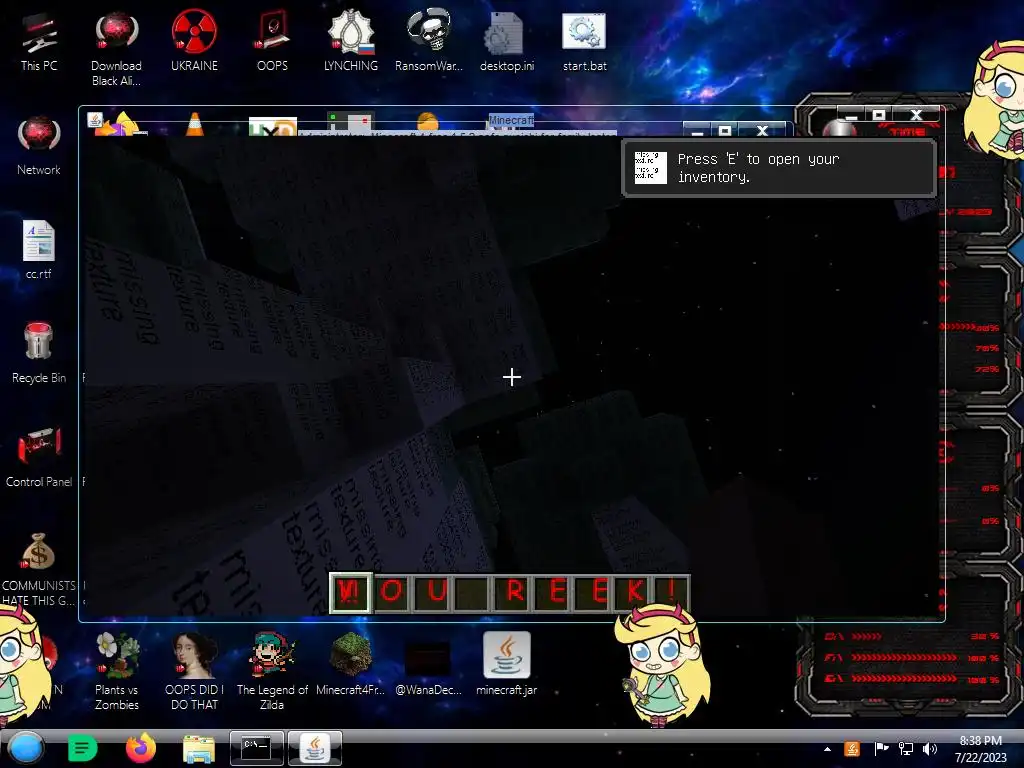Show hidden tray icons arrow
1024x768 pixels.
click(x=827, y=749)
